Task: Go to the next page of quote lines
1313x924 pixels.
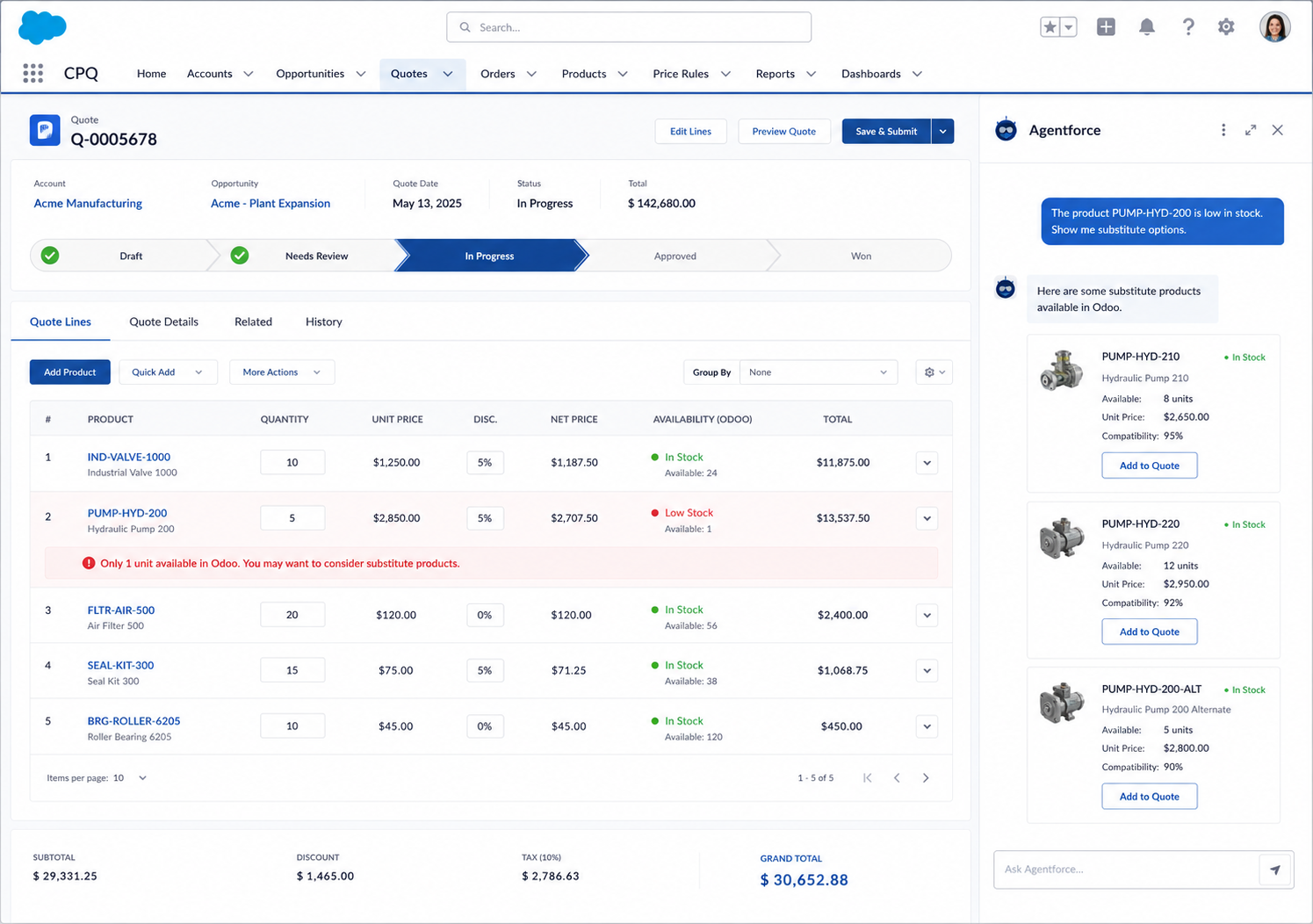Action: pyautogui.click(x=926, y=778)
